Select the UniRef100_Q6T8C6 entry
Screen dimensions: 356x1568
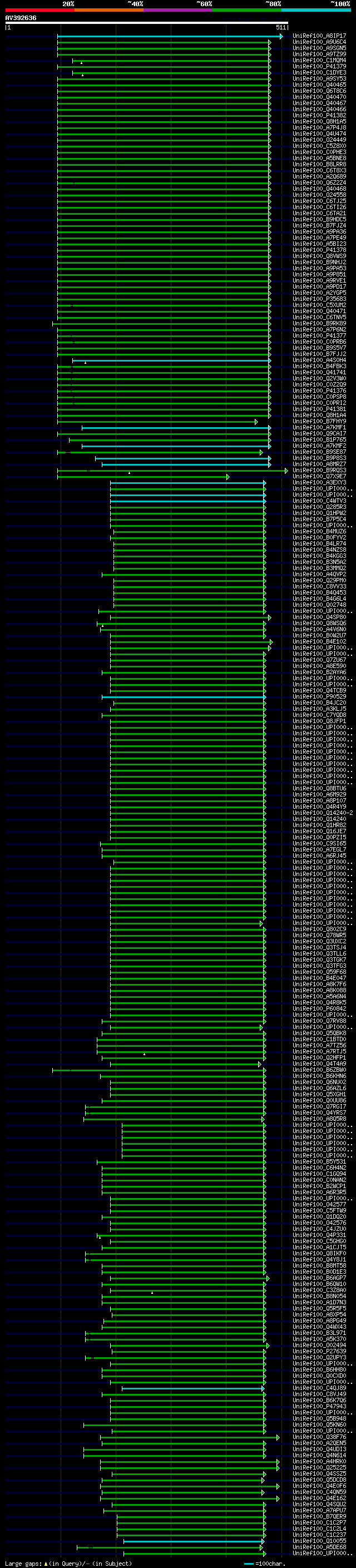(x=319, y=91)
